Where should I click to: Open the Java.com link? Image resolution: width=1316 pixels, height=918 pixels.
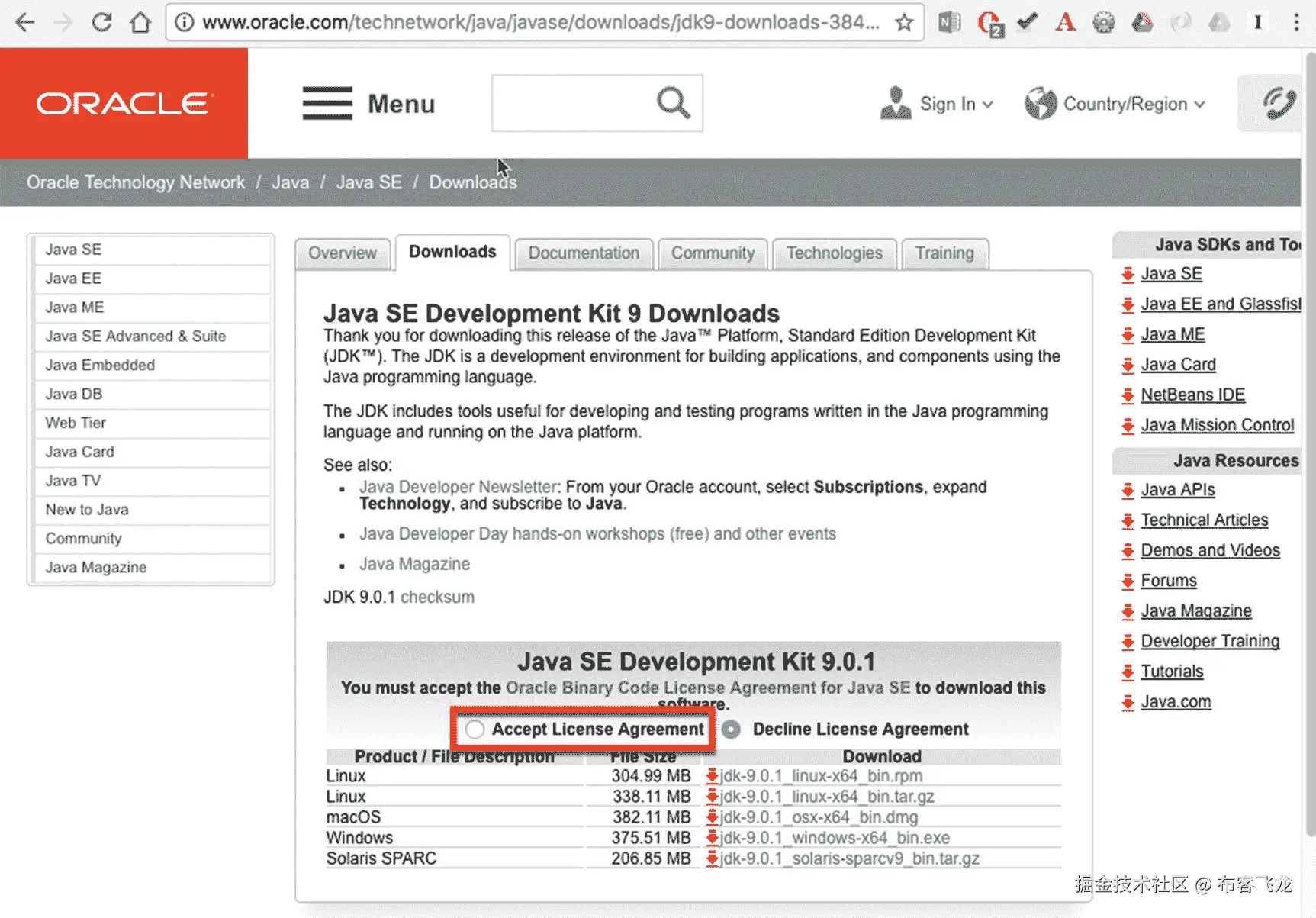[x=1176, y=702]
